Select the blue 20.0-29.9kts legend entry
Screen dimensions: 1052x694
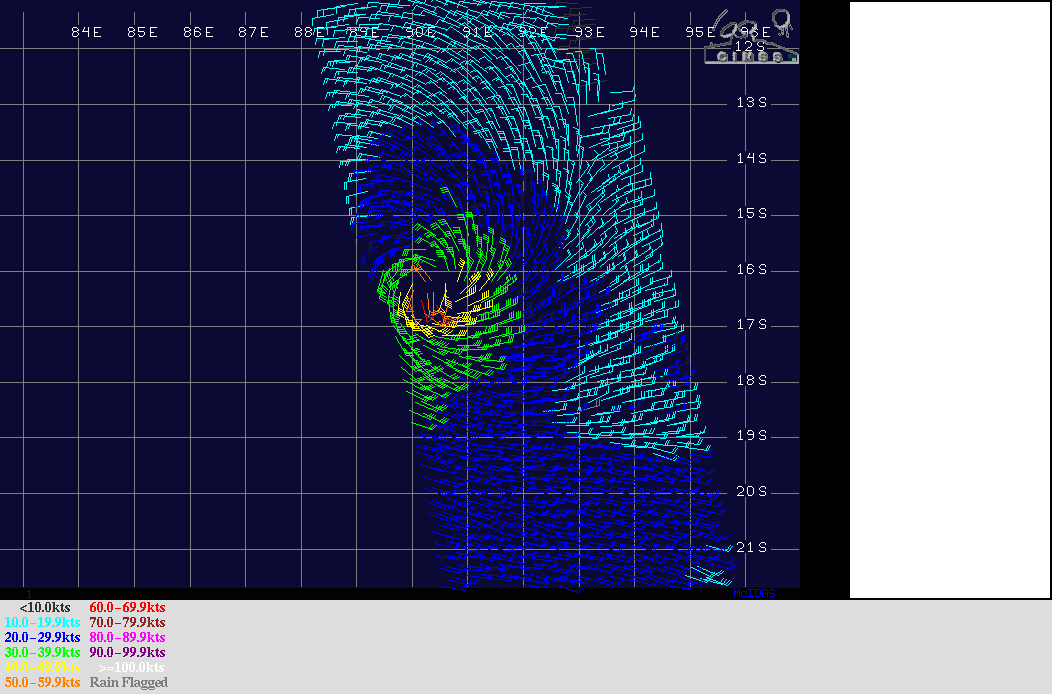42,637
